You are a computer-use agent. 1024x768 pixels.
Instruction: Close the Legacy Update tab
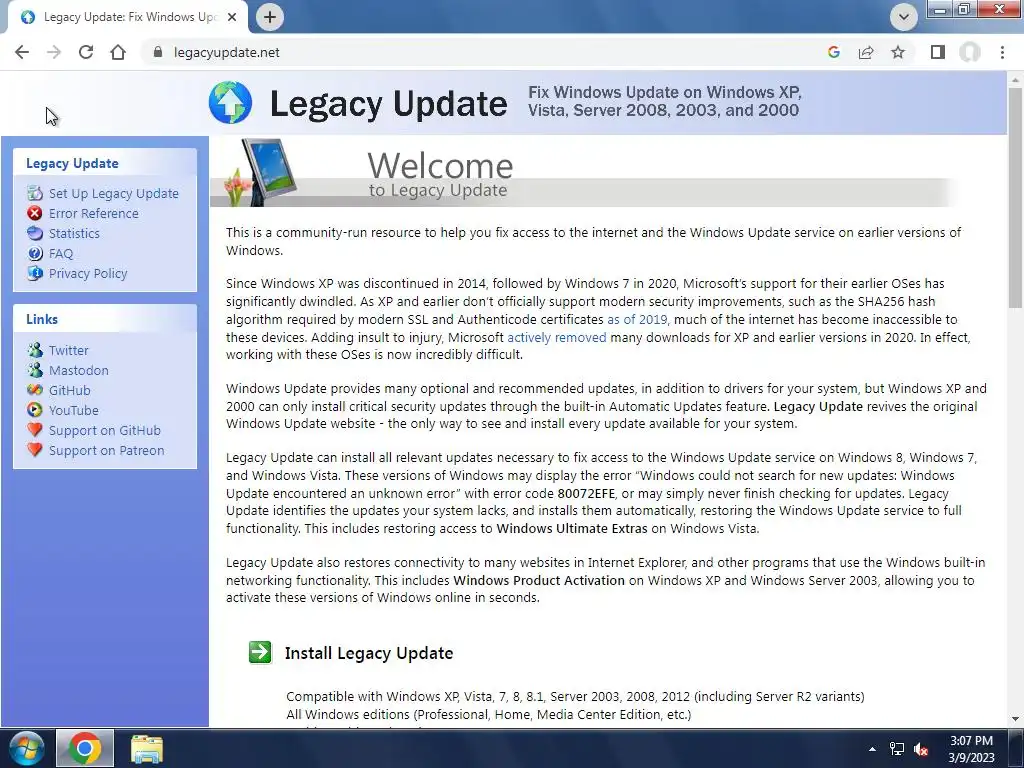pos(232,17)
